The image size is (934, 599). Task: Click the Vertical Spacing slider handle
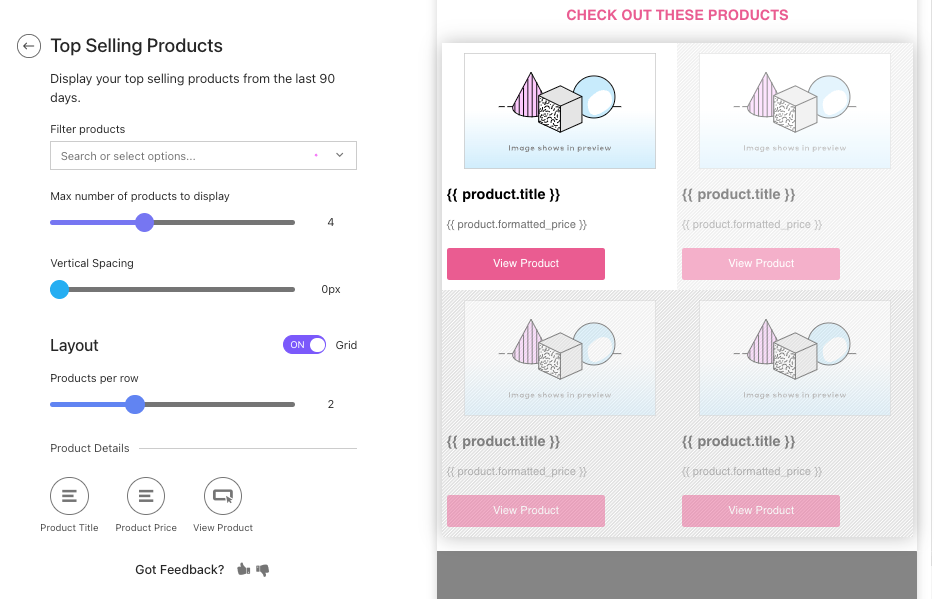58,289
